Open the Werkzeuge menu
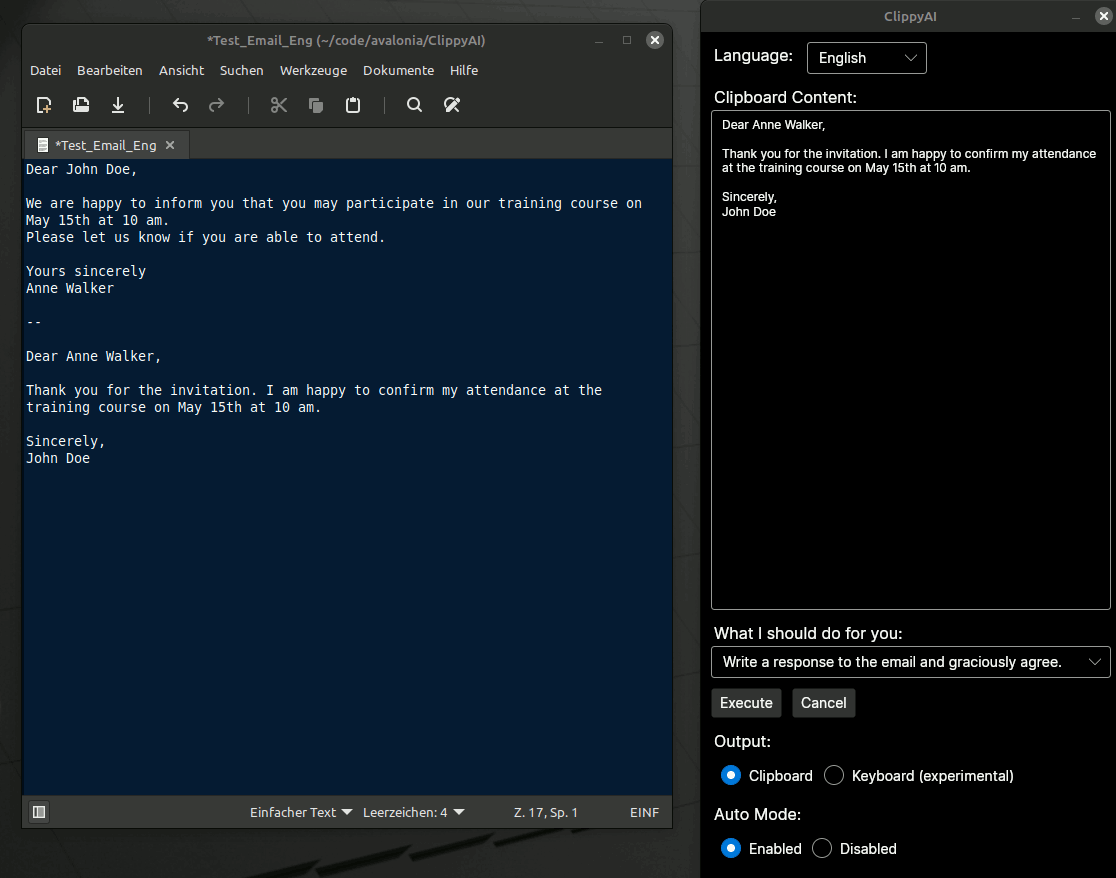 click(313, 70)
